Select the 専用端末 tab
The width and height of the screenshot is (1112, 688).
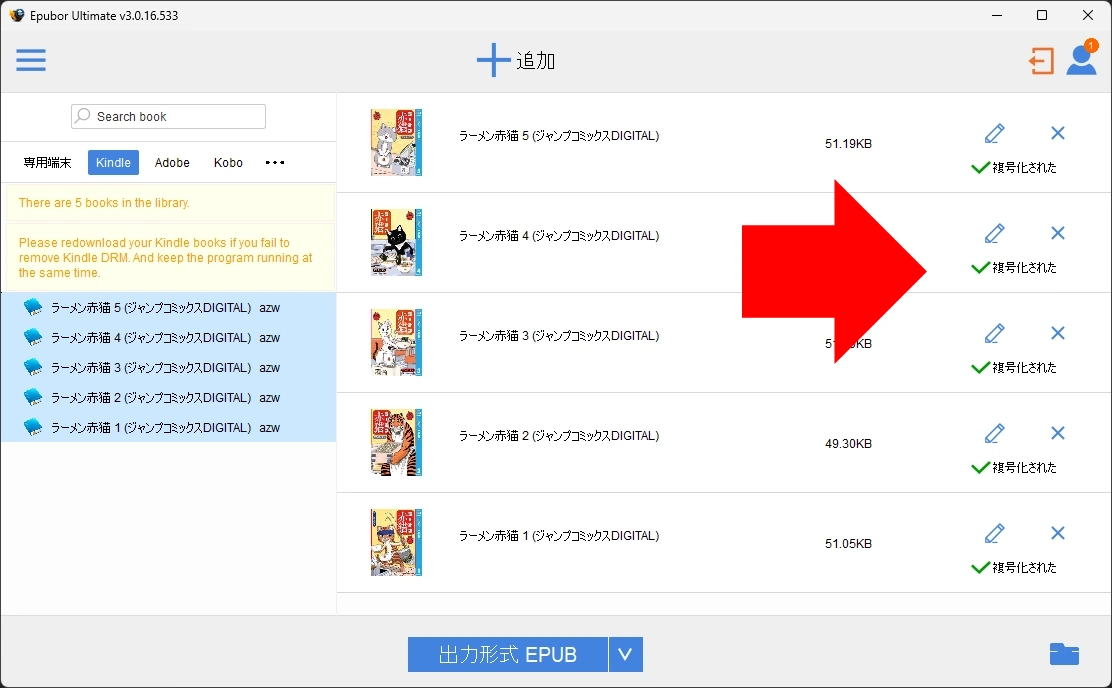pos(46,162)
